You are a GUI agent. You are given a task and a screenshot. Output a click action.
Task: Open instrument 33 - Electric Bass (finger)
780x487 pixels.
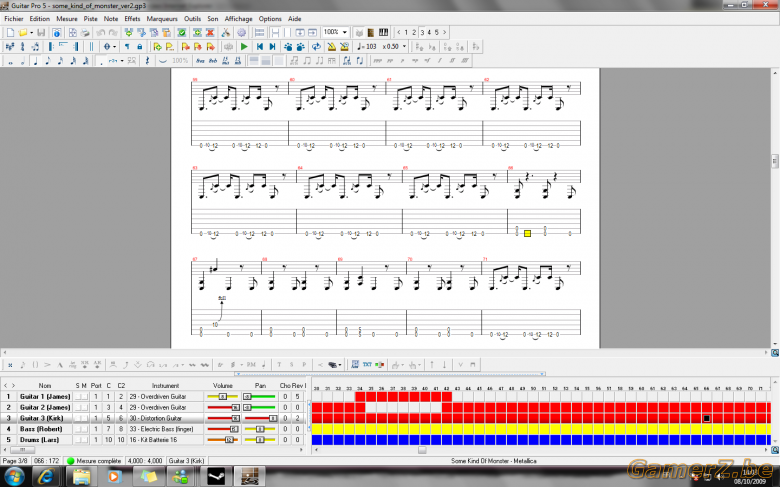coord(161,429)
